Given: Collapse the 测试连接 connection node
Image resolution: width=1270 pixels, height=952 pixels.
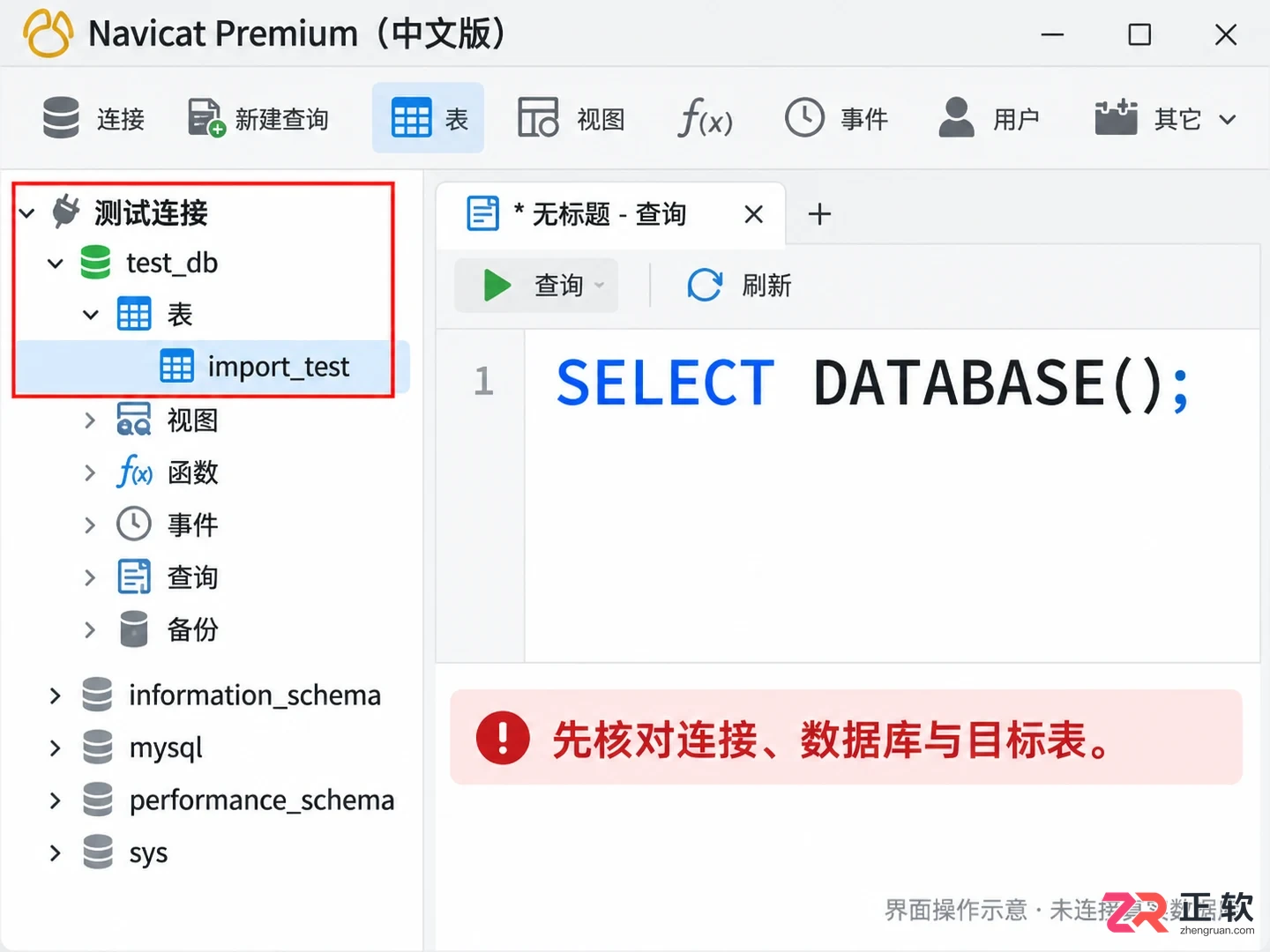Looking at the screenshot, I should 27,213.
